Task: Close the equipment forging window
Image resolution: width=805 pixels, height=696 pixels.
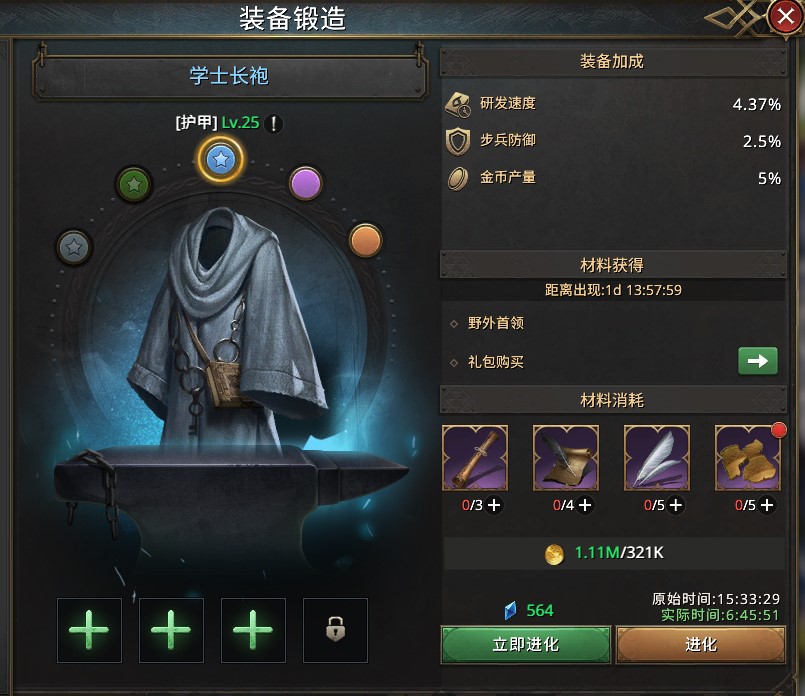Action: [785, 17]
